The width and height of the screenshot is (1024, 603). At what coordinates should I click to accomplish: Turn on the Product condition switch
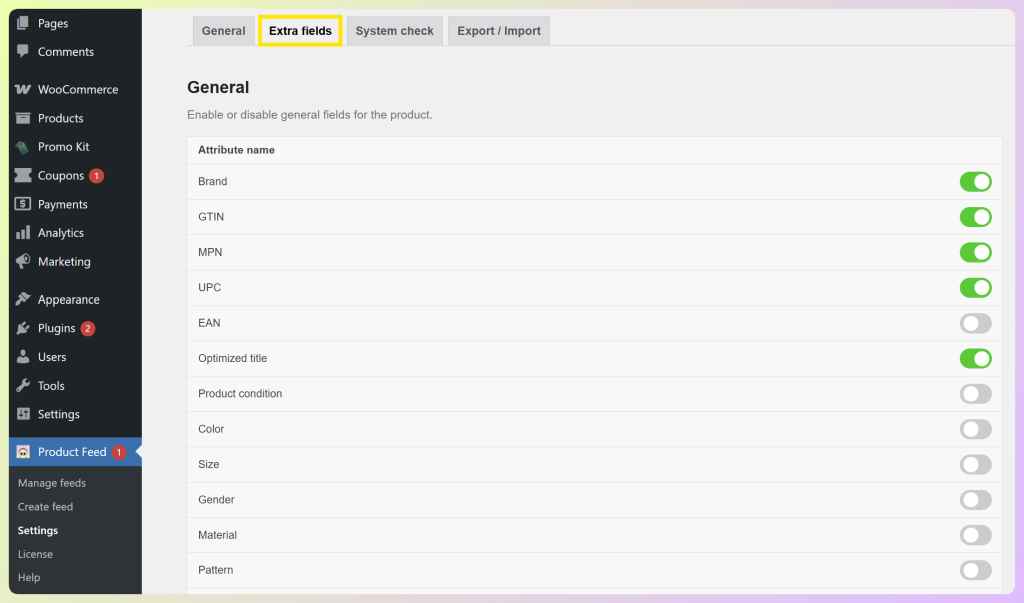[x=975, y=393]
